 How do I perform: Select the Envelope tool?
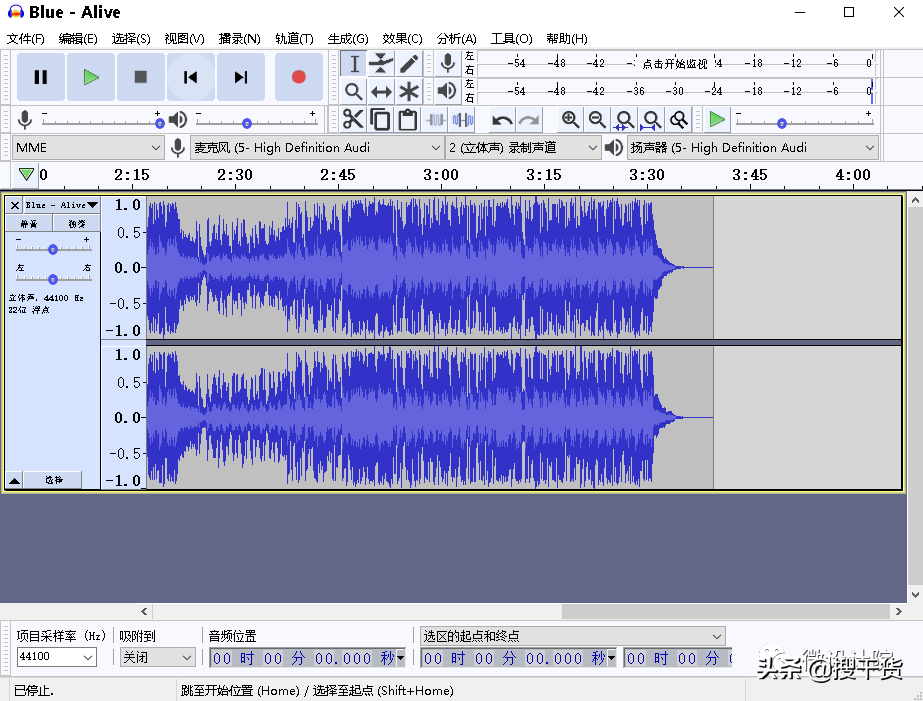pos(381,64)
